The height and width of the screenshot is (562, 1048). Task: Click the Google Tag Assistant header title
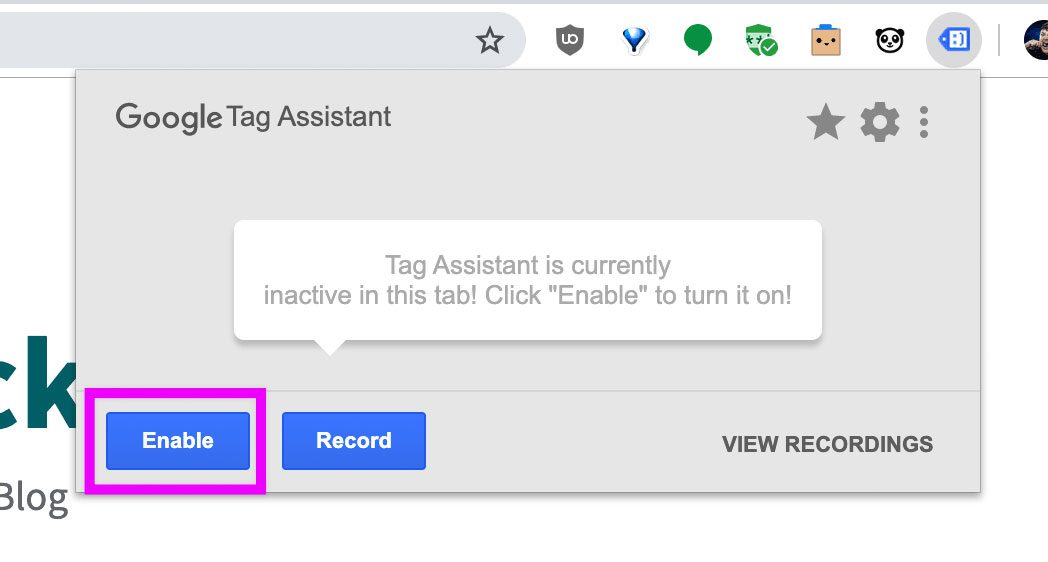click(x=253, y=118)
